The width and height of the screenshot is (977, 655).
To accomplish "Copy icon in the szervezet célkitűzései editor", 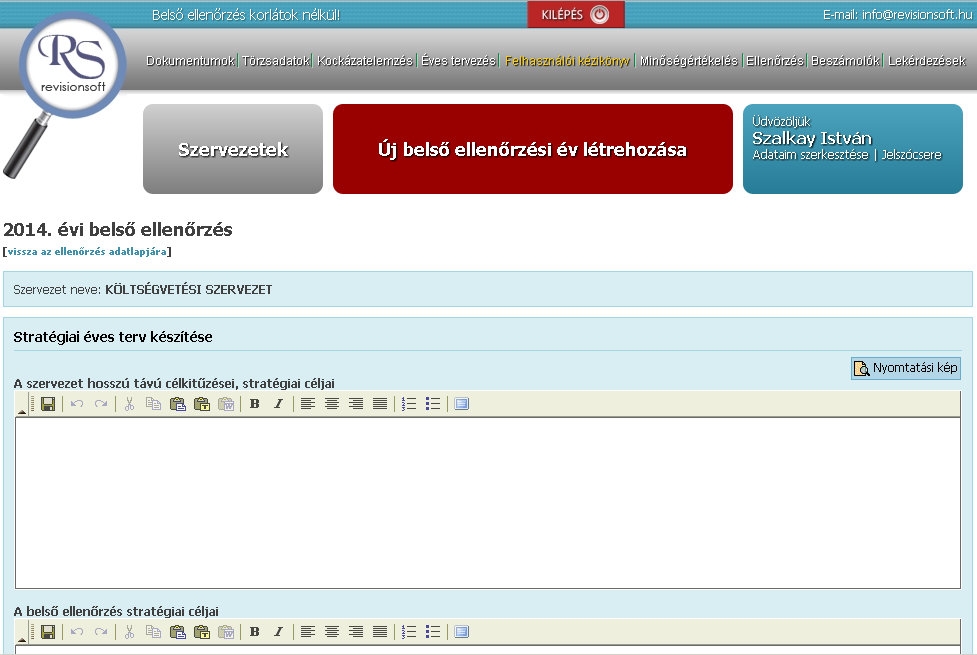I will click(153, 404).
